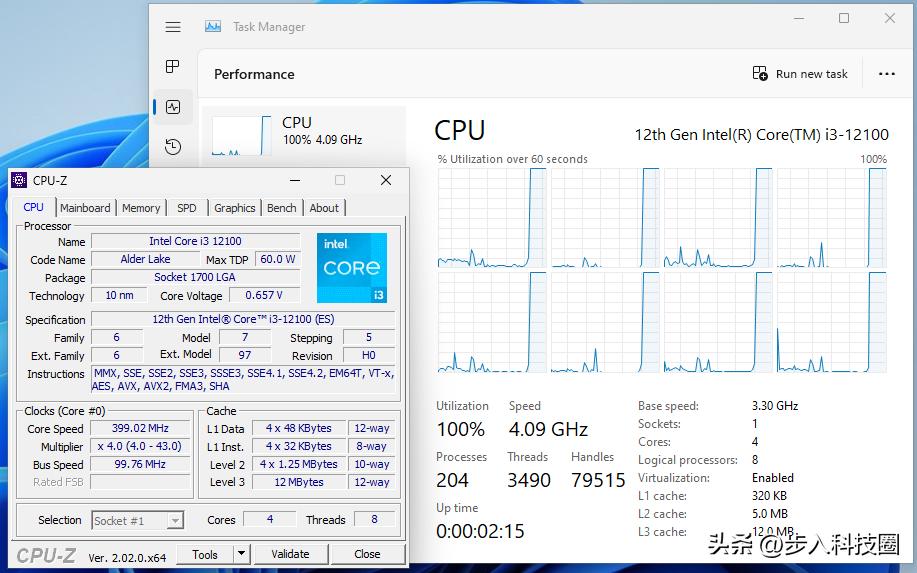Click the Core Voltage value 0.657 V

point(264,295)
